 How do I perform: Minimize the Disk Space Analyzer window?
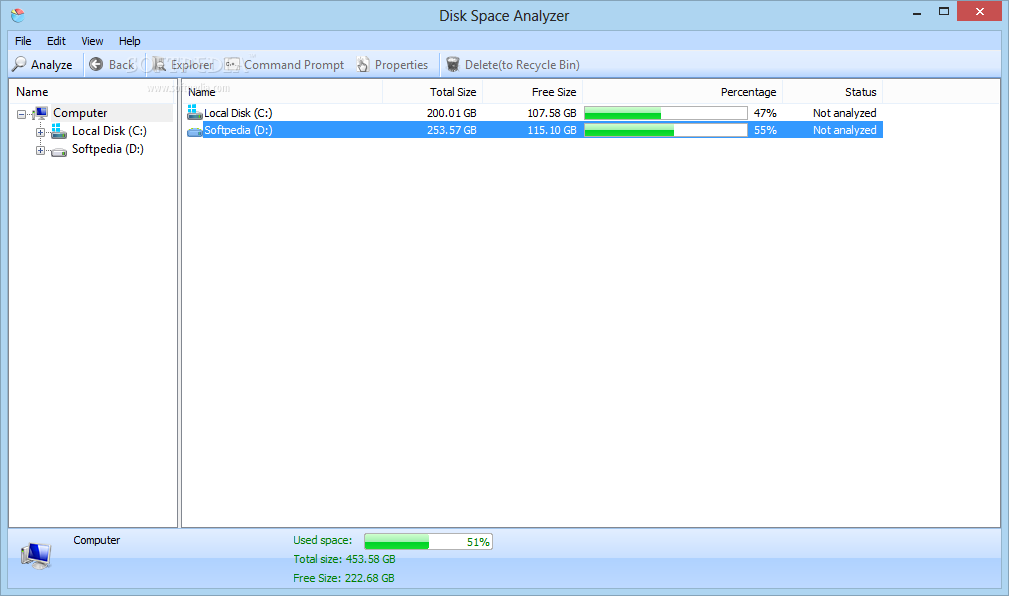tap(917, 12)
